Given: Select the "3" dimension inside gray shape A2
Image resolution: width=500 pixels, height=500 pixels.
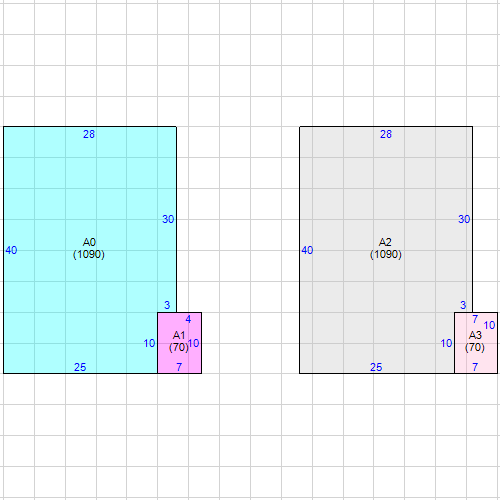Looking at the screenshot, I should [463, 305].
